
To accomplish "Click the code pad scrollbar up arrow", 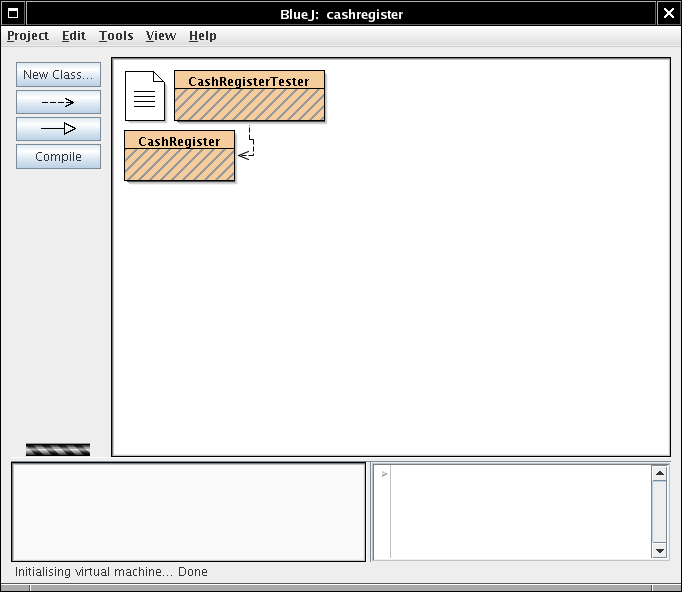I will [659, 472].
